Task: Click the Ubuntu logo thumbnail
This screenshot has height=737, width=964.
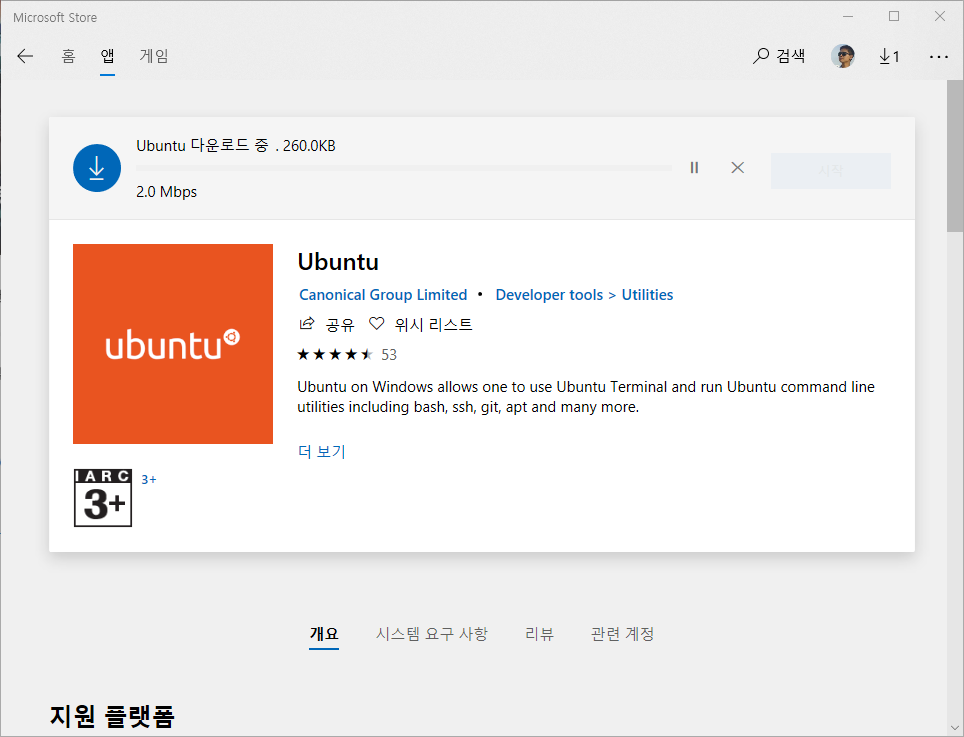Action: [x=173, y=344]
